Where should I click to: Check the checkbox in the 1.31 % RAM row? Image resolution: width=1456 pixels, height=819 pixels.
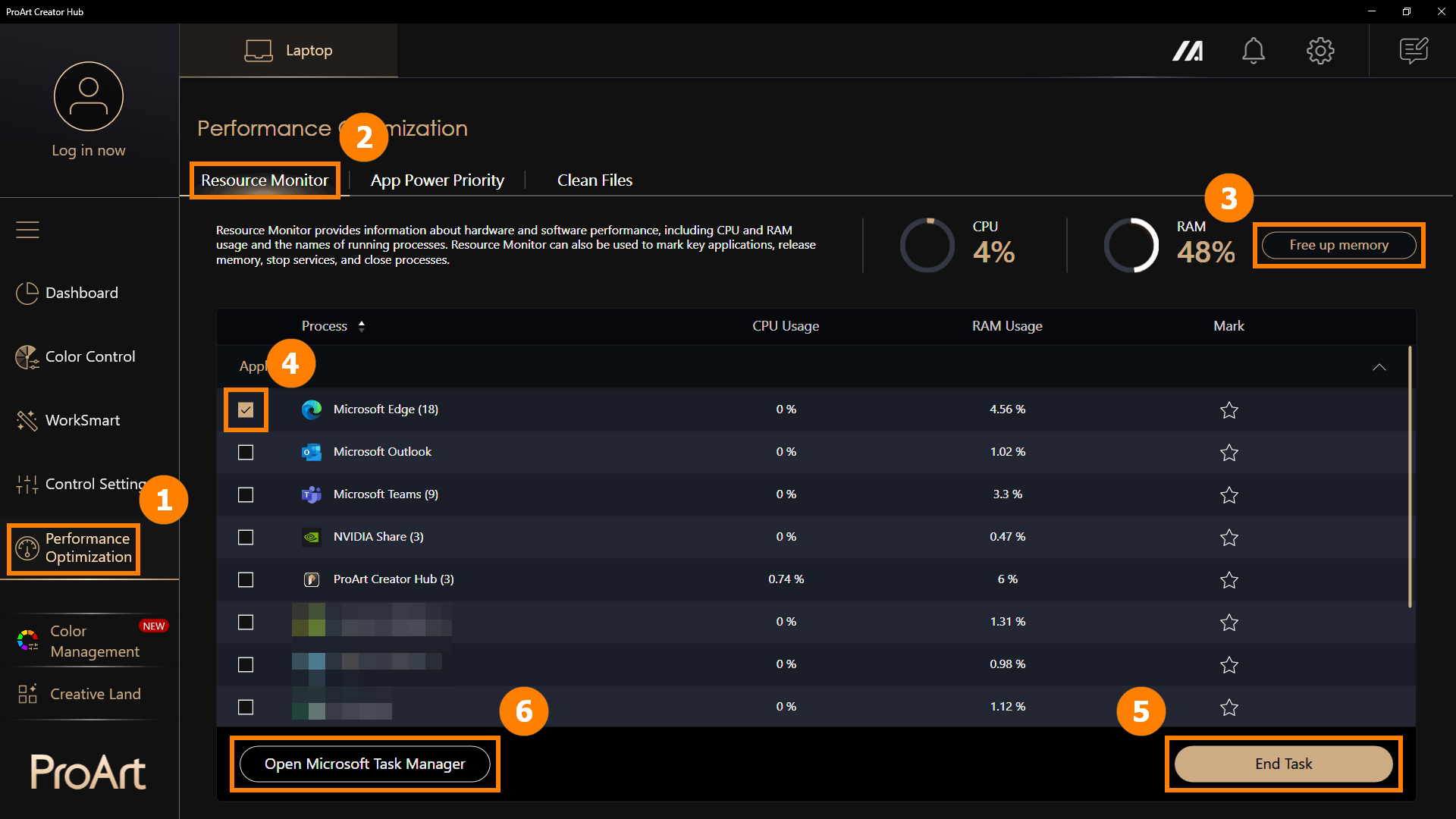tap(246, 622)
